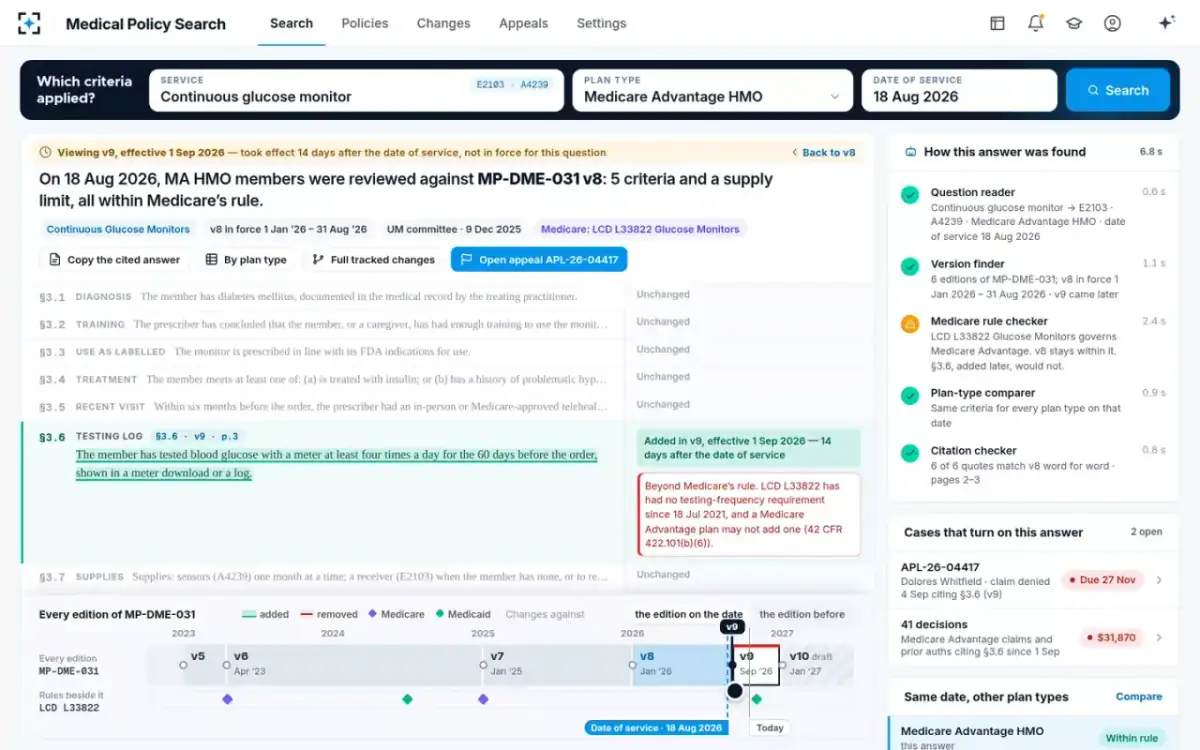
Task: Open the Settings tab
Action: (601, 23)
